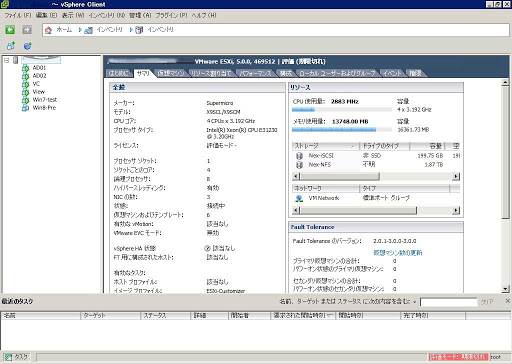The image size is (512, 364).
Task: Click the Win7-test virtual machine icon
Action: point(25,100)
